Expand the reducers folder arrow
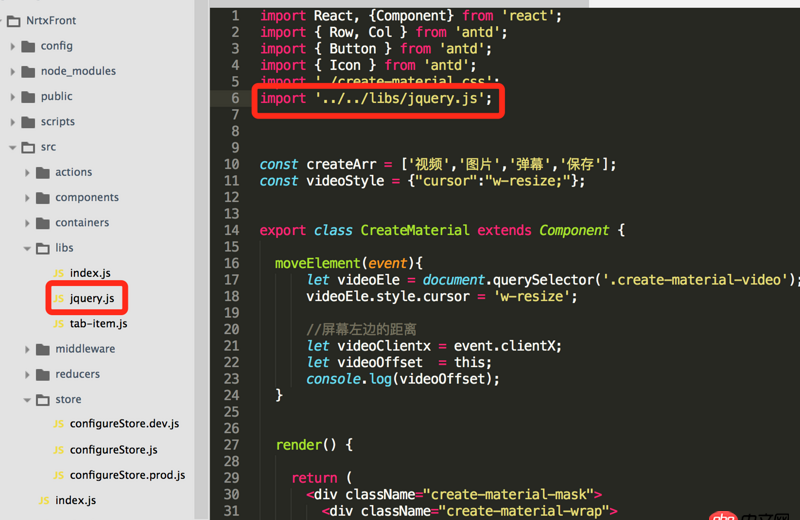The image size is (800, 520). (x=27, y=375)
